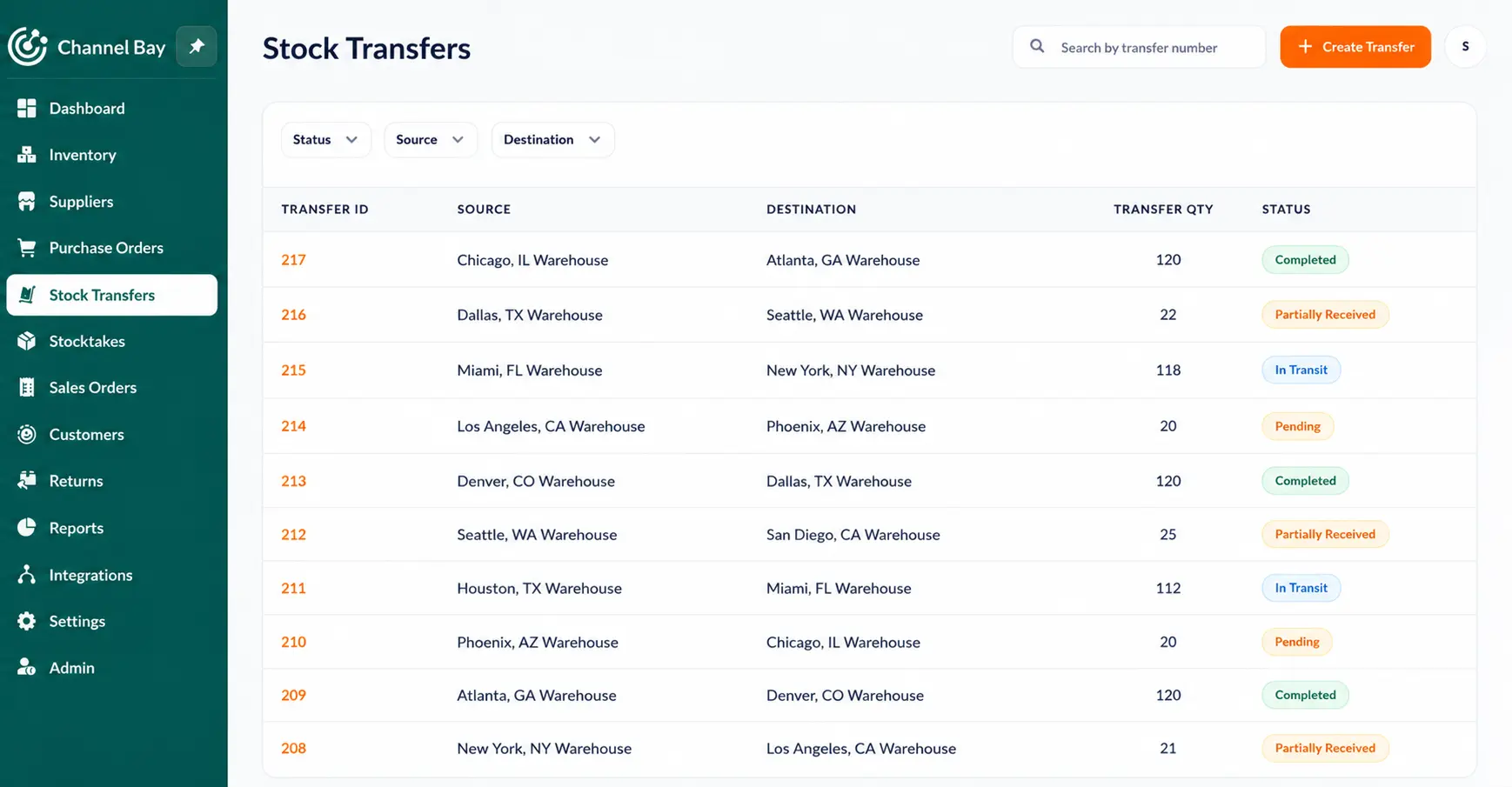Click the plus icon on Create Transfer
This screenshot has width=1512, height=787.
pos(1305,47)
